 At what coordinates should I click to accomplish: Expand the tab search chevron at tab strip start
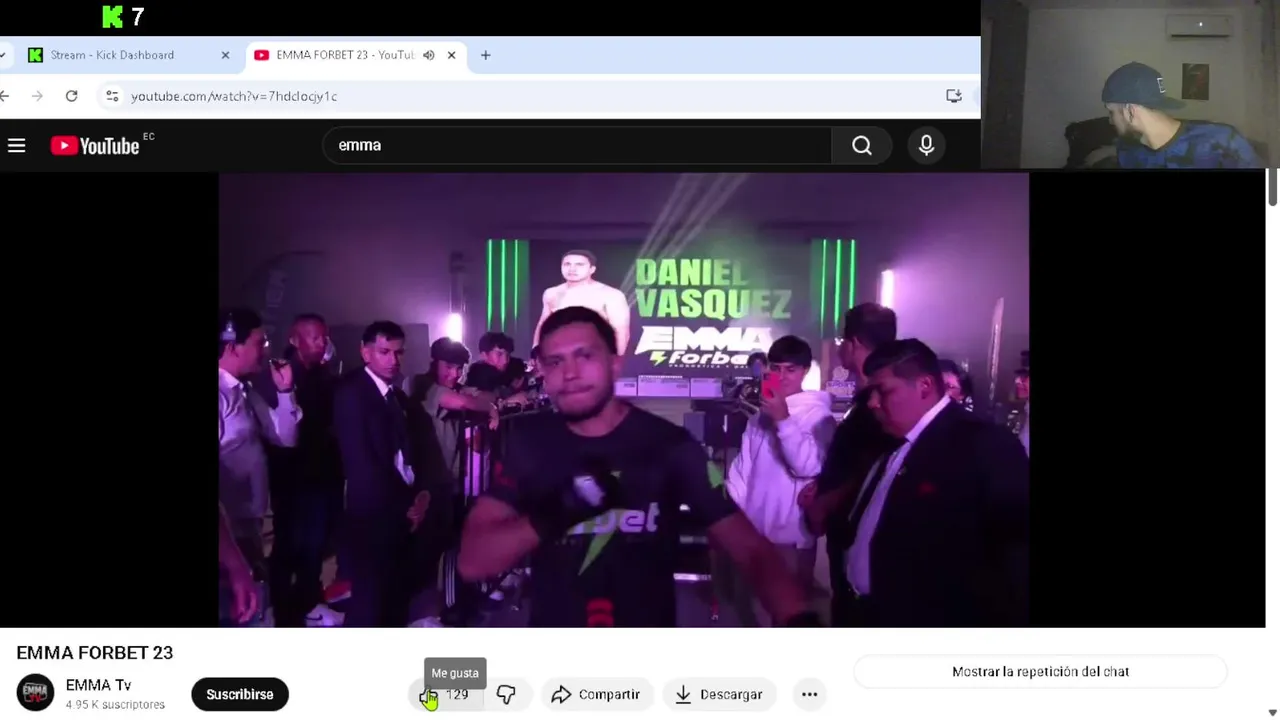pyautogui.click(x=3, y=55)
